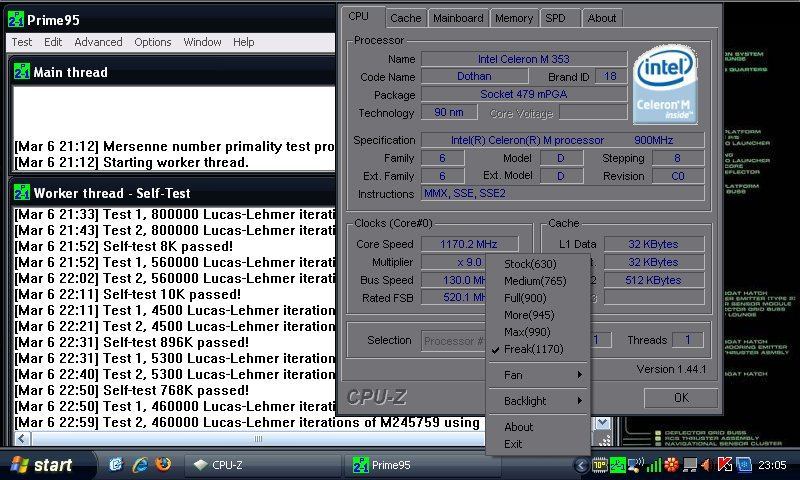Expand hidden tray icons arrow
Image resolution: width=800 pixels, height=480 pixels.
[581, 465]
